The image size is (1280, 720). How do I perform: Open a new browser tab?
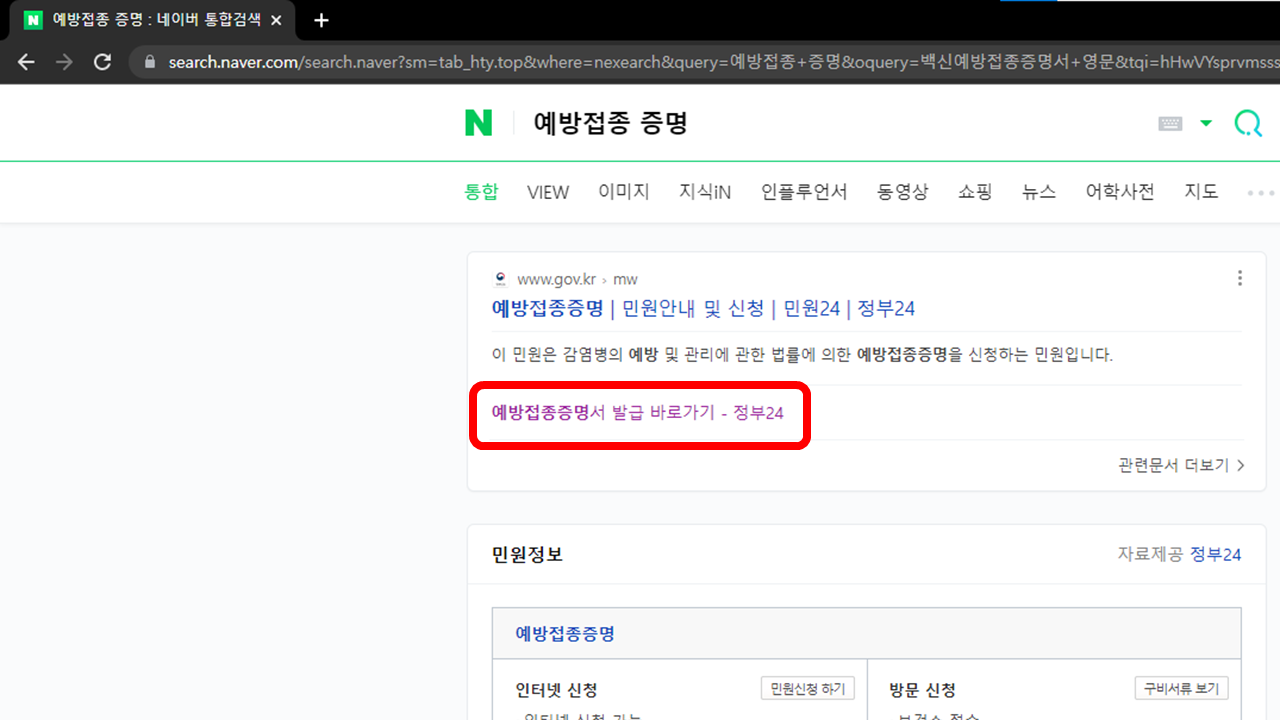click(321, 20)
